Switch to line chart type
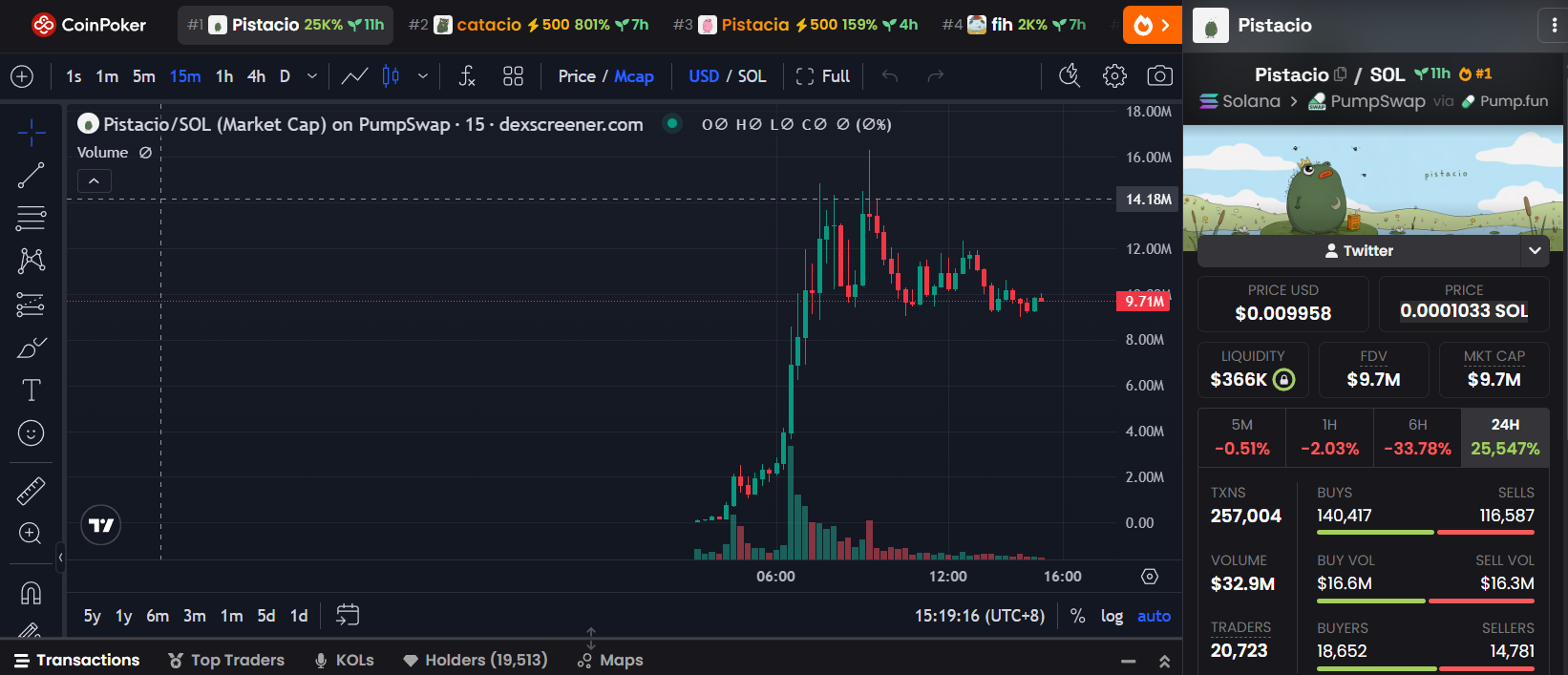 [354, 76]
